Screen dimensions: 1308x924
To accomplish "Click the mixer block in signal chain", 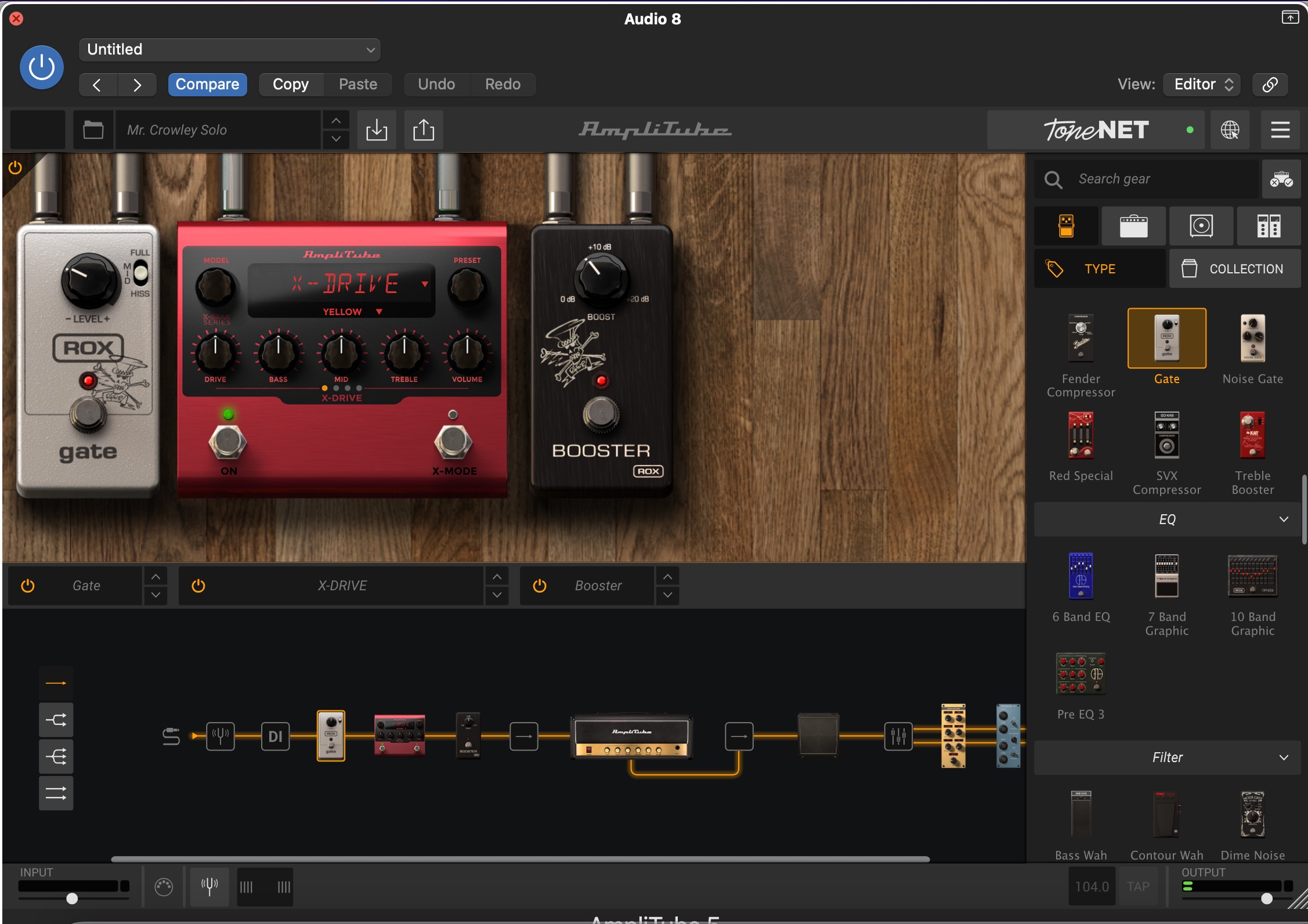I will click(x=898, y=737).
